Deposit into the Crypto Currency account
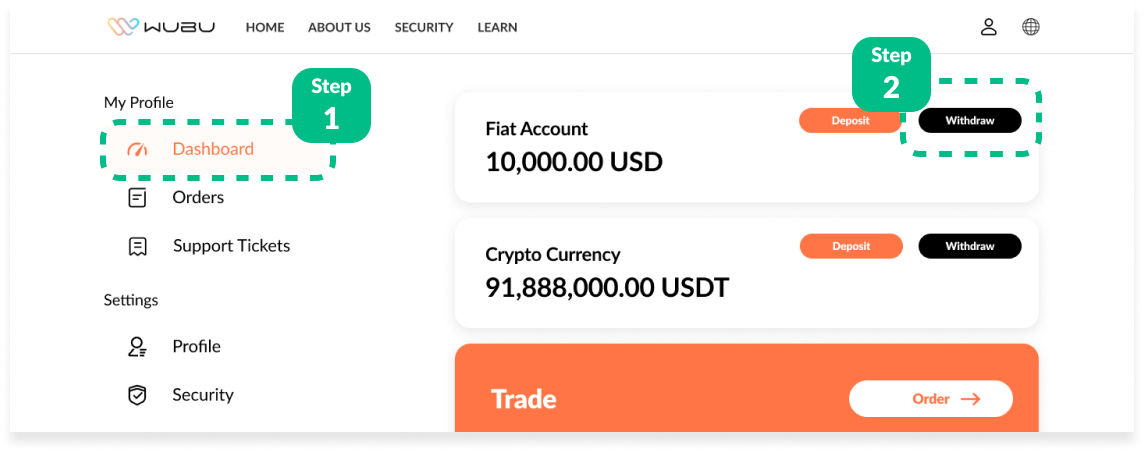 pos(851,246)
